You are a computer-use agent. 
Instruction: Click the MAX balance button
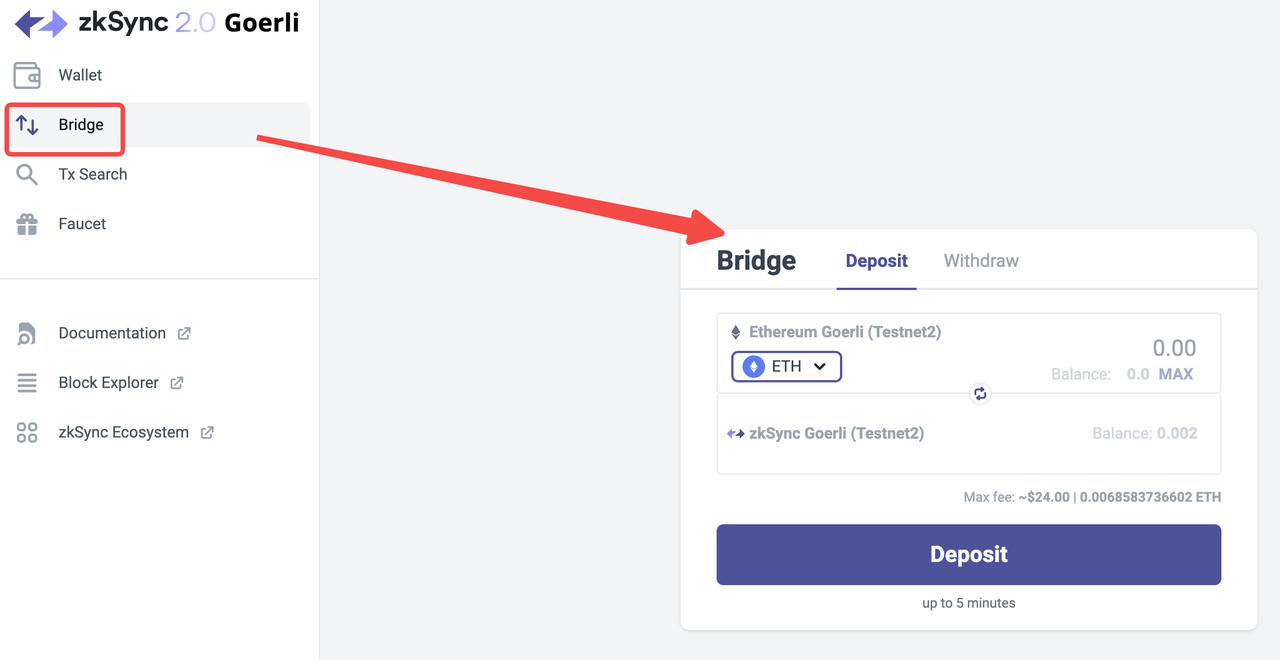pyautogui.click(x=1175, y=374)
